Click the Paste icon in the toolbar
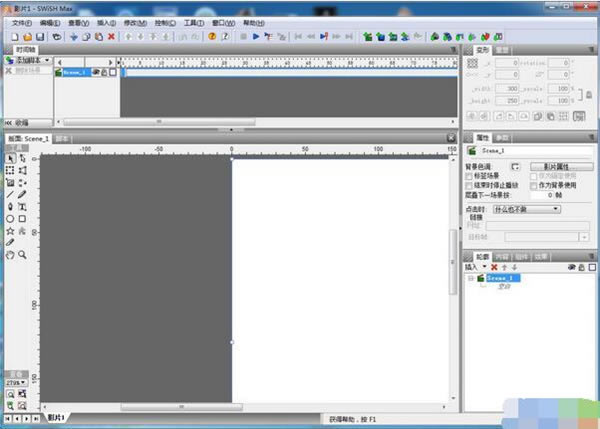 point(99,37)
